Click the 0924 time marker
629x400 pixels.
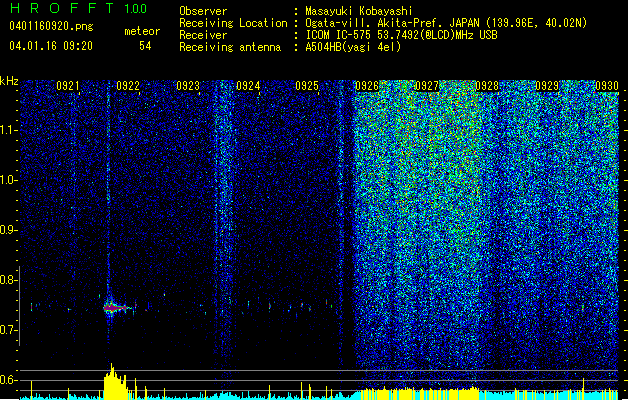click(x=248, y=86)
